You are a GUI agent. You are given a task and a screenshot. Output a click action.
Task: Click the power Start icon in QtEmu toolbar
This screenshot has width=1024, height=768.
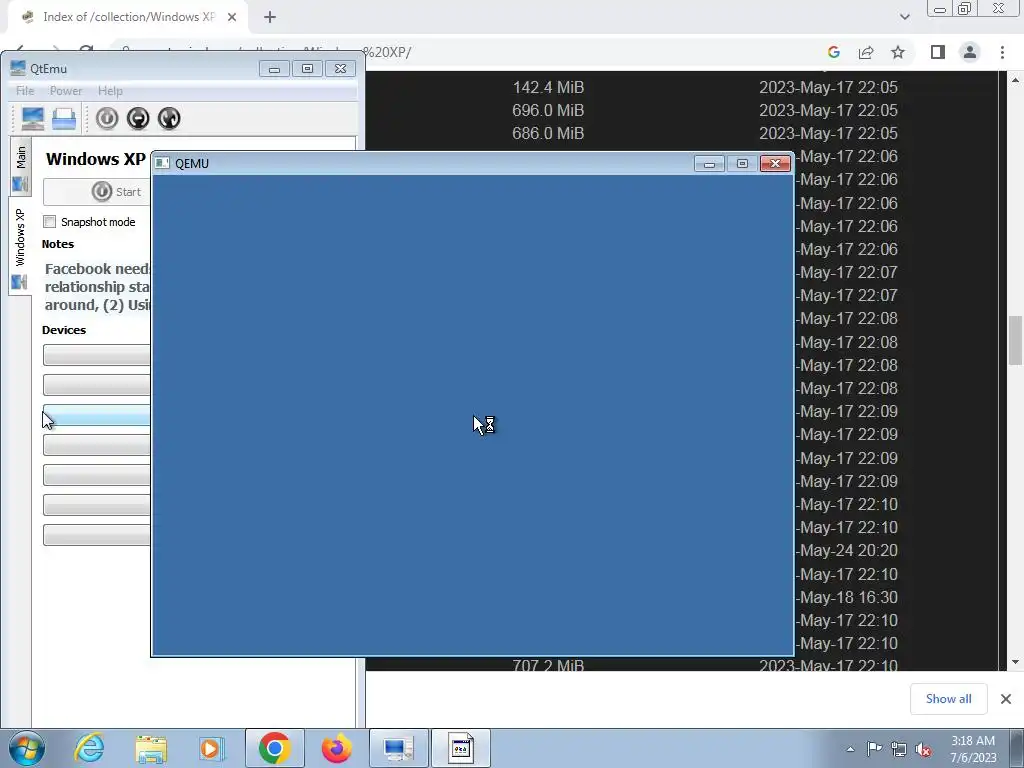point(107,118)
